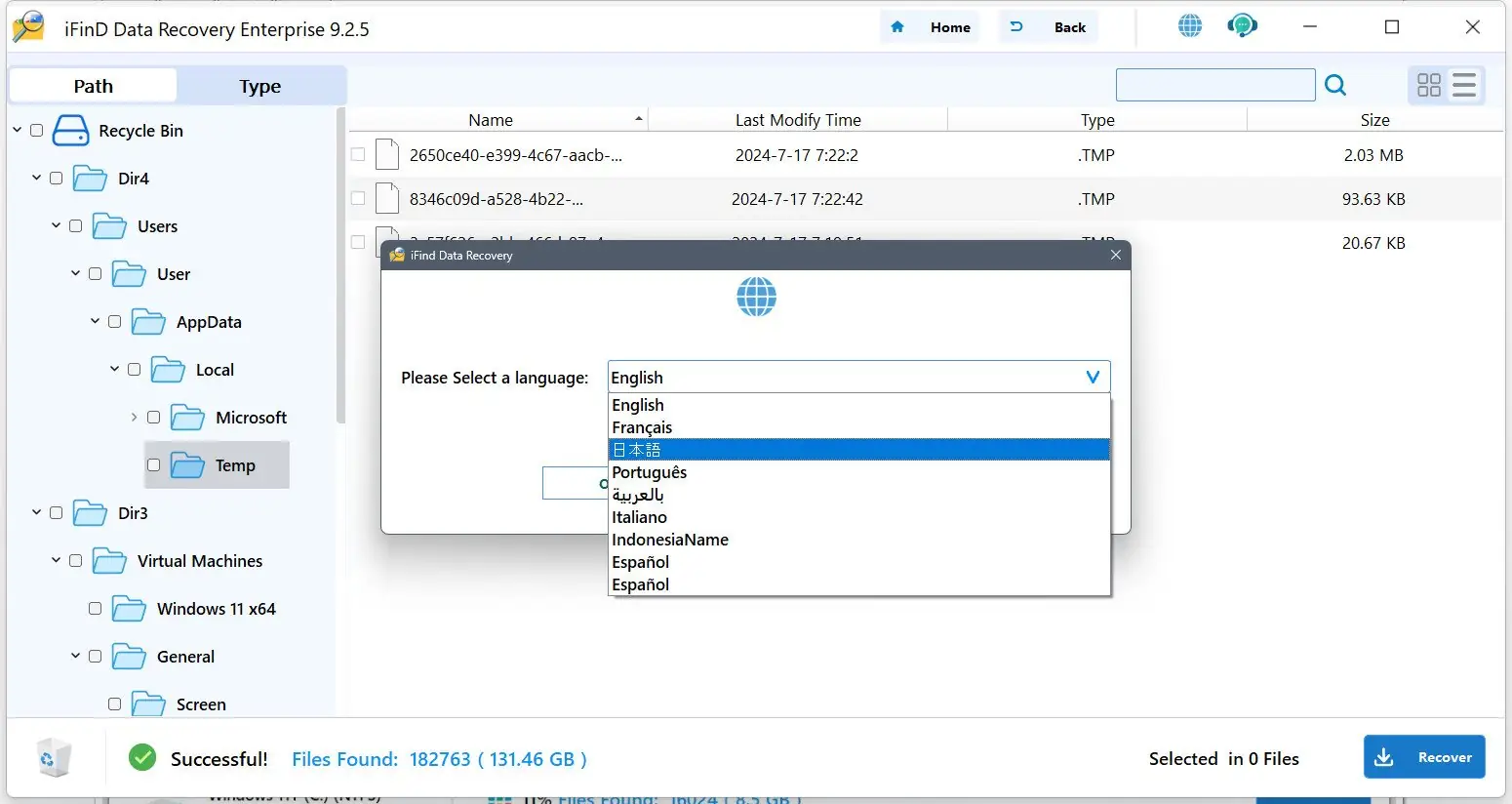Collapse the Dir3 folder node
The width and height of the screenshot is (1512, 804).
36,512
